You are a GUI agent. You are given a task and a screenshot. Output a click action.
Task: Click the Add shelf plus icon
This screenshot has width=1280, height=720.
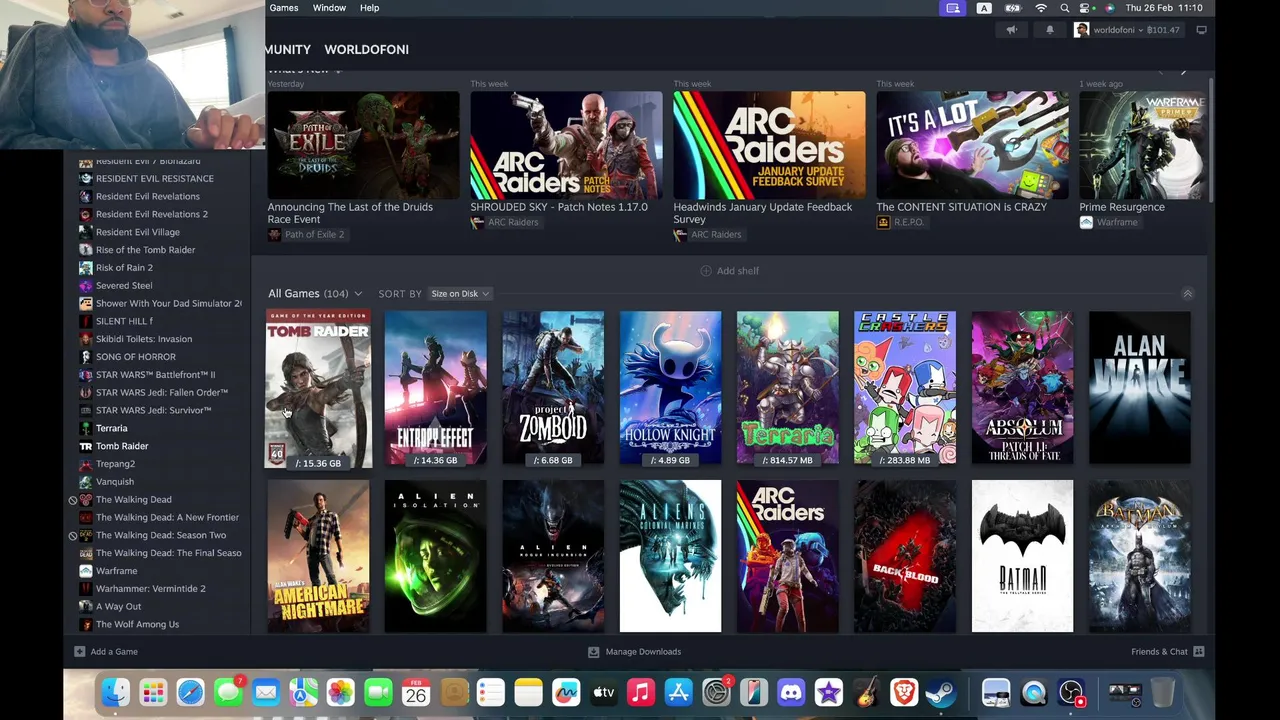point(706,271)
